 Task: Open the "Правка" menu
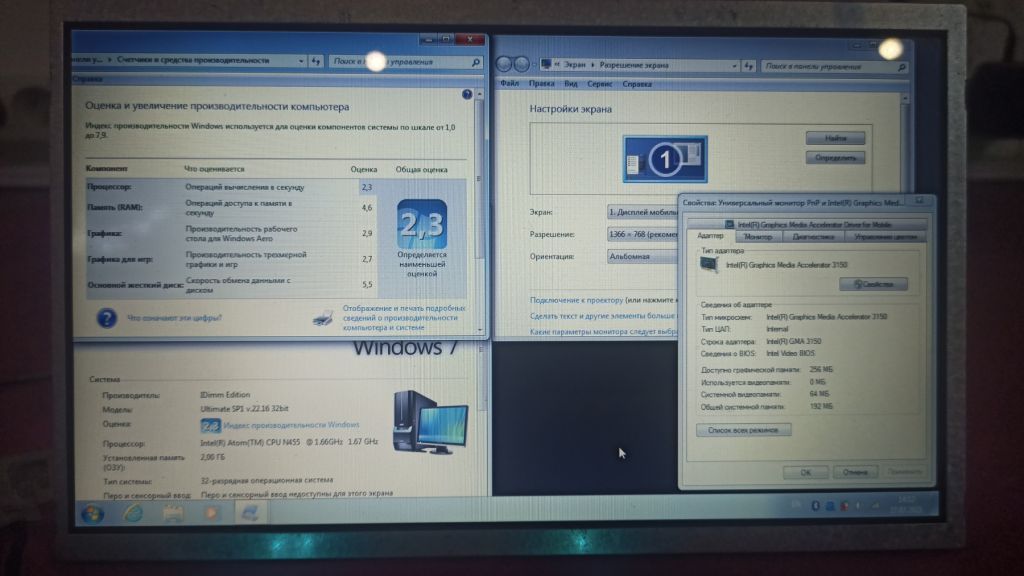pyautogui.click(x=541, y=84)
